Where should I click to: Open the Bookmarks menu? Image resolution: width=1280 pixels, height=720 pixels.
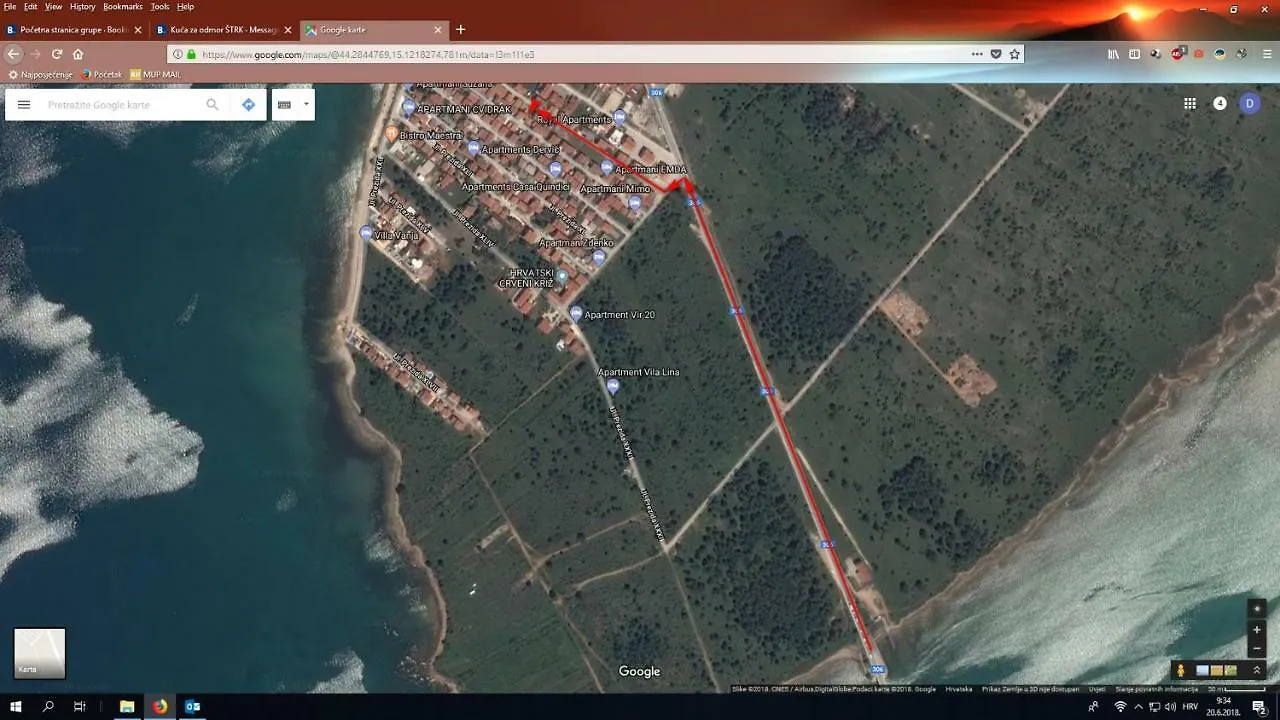(123, 7)
